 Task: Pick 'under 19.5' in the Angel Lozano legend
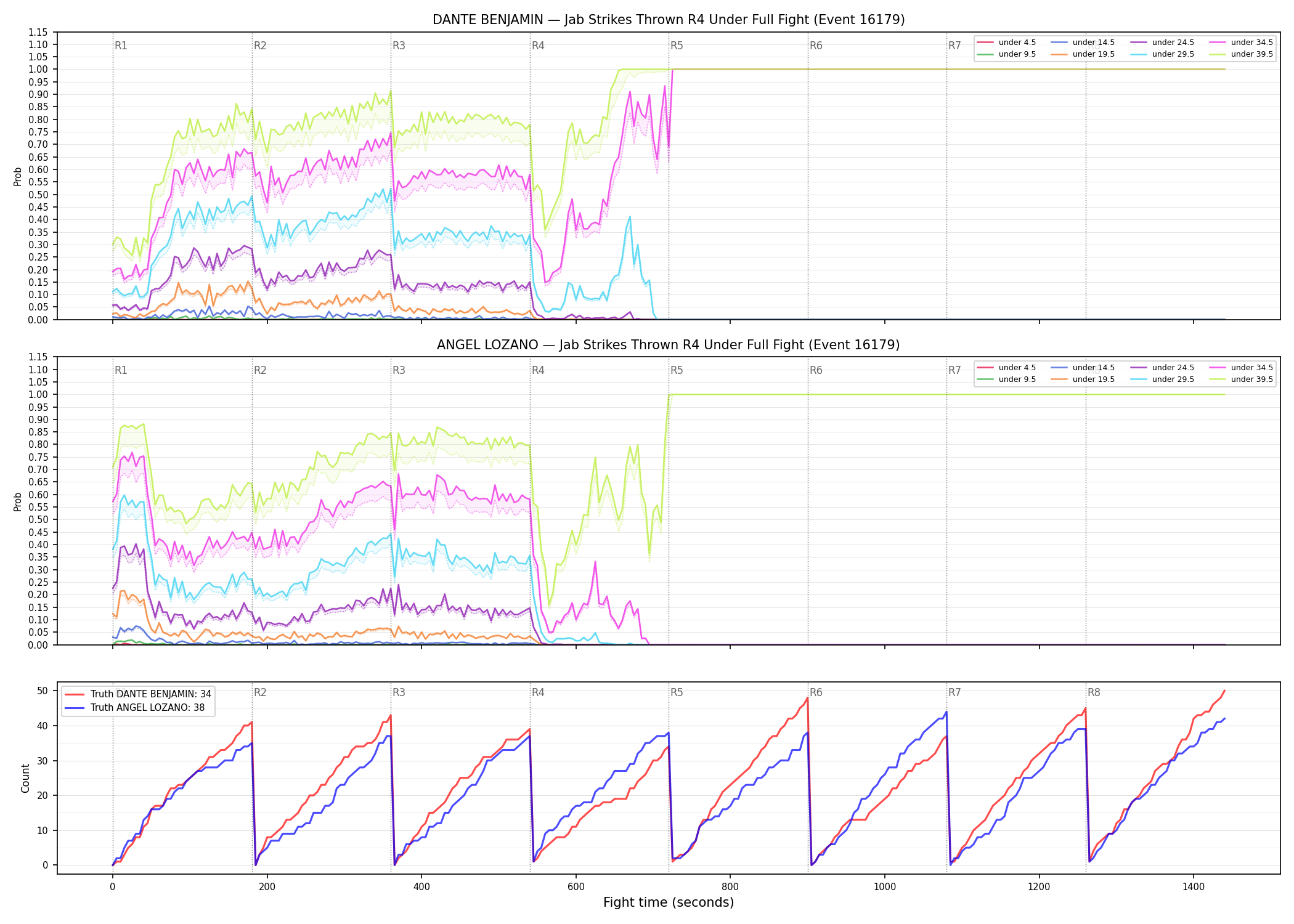point(1083,379)
